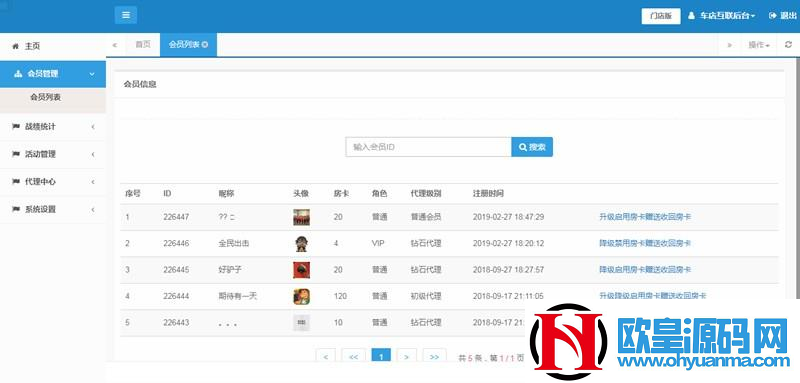800x383 pixels.
Task: Click the 搜索 search button
Action: pyautogui.click(x=532, y=147)
